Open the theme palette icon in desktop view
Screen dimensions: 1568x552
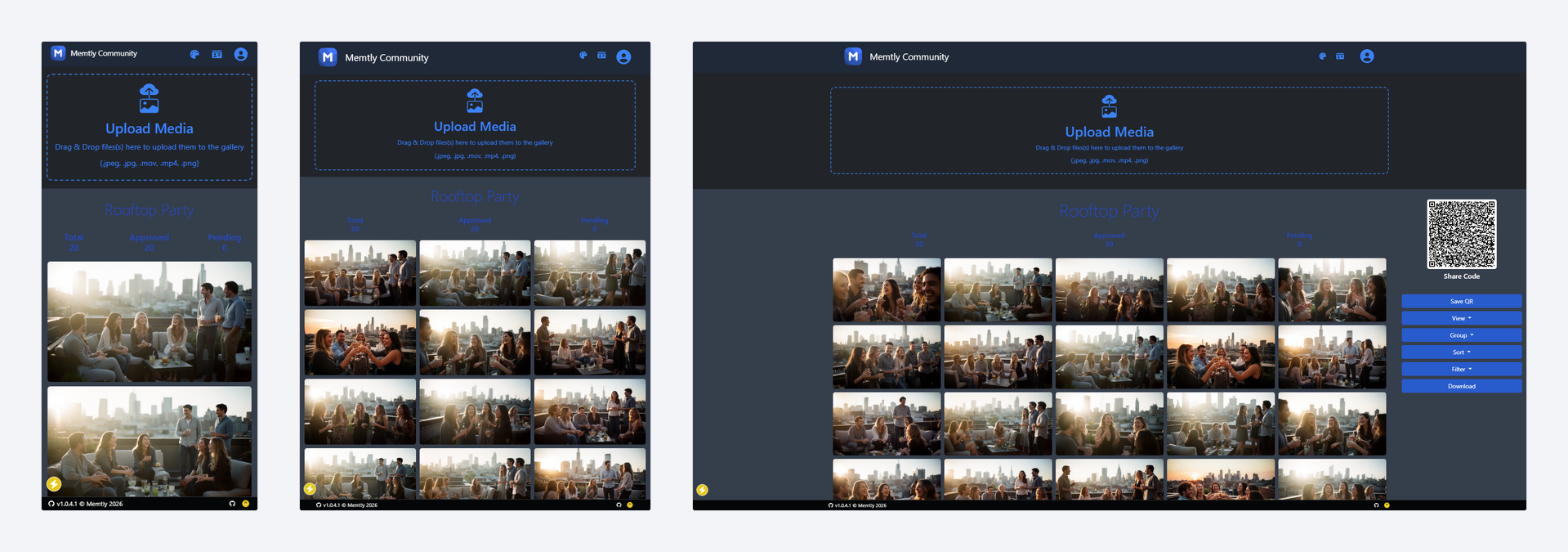[1322, 56]
